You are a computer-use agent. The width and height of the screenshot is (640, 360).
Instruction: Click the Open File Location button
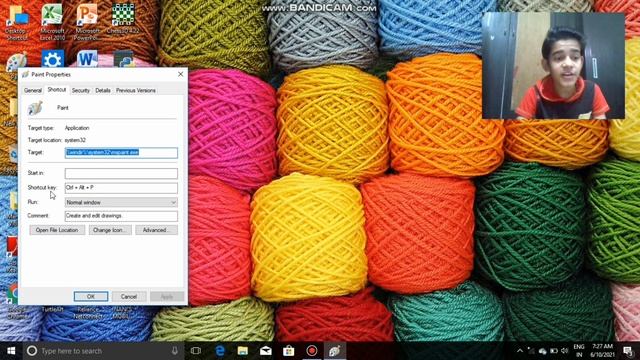coord(57,230)
